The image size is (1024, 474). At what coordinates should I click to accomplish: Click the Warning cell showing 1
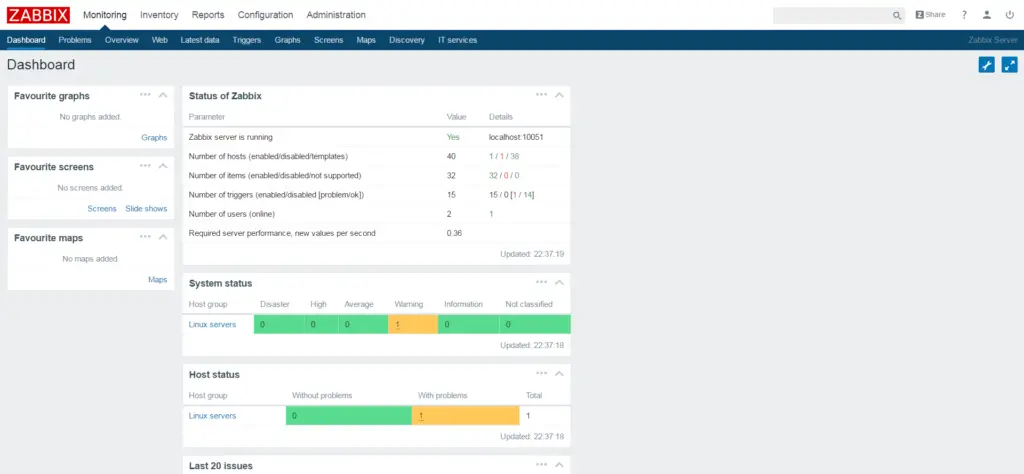click(413, 324)
